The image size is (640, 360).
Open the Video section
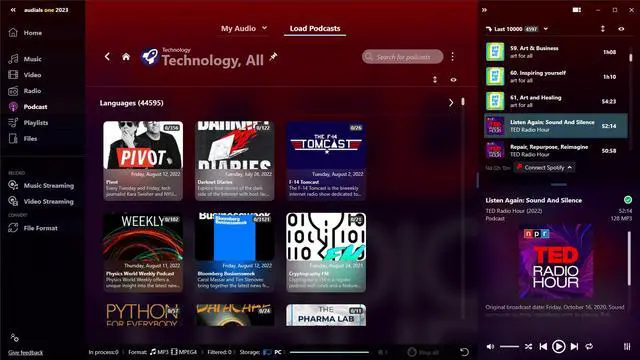[25, 75]
